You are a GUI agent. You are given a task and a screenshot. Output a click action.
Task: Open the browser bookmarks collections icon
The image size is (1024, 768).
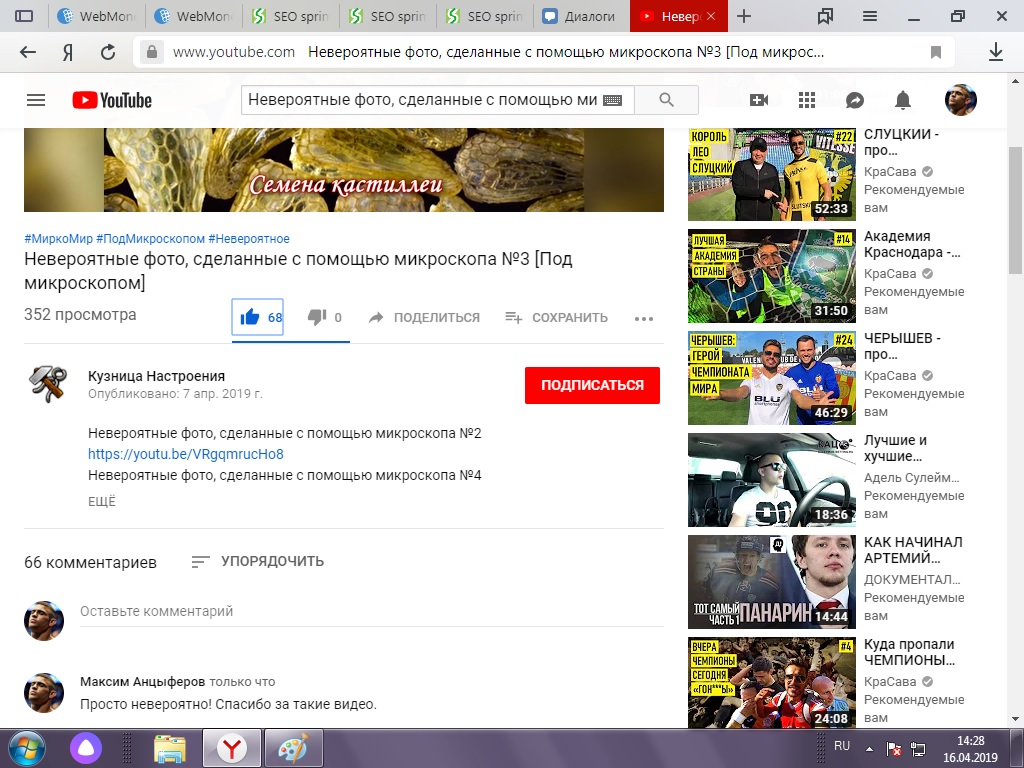pyautogui.click(x=825, y=16)
